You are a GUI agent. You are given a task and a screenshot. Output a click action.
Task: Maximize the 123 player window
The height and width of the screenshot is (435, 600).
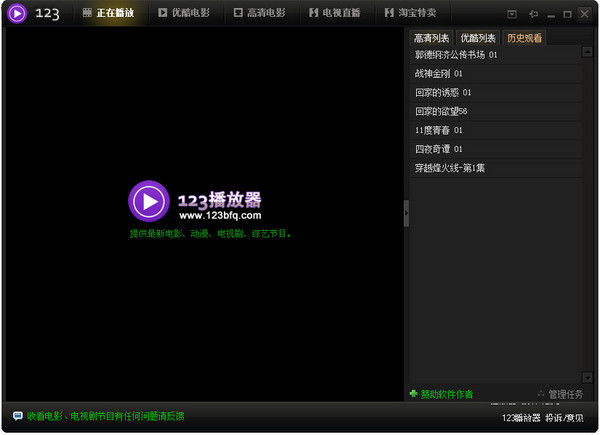(x=567, y=15)
